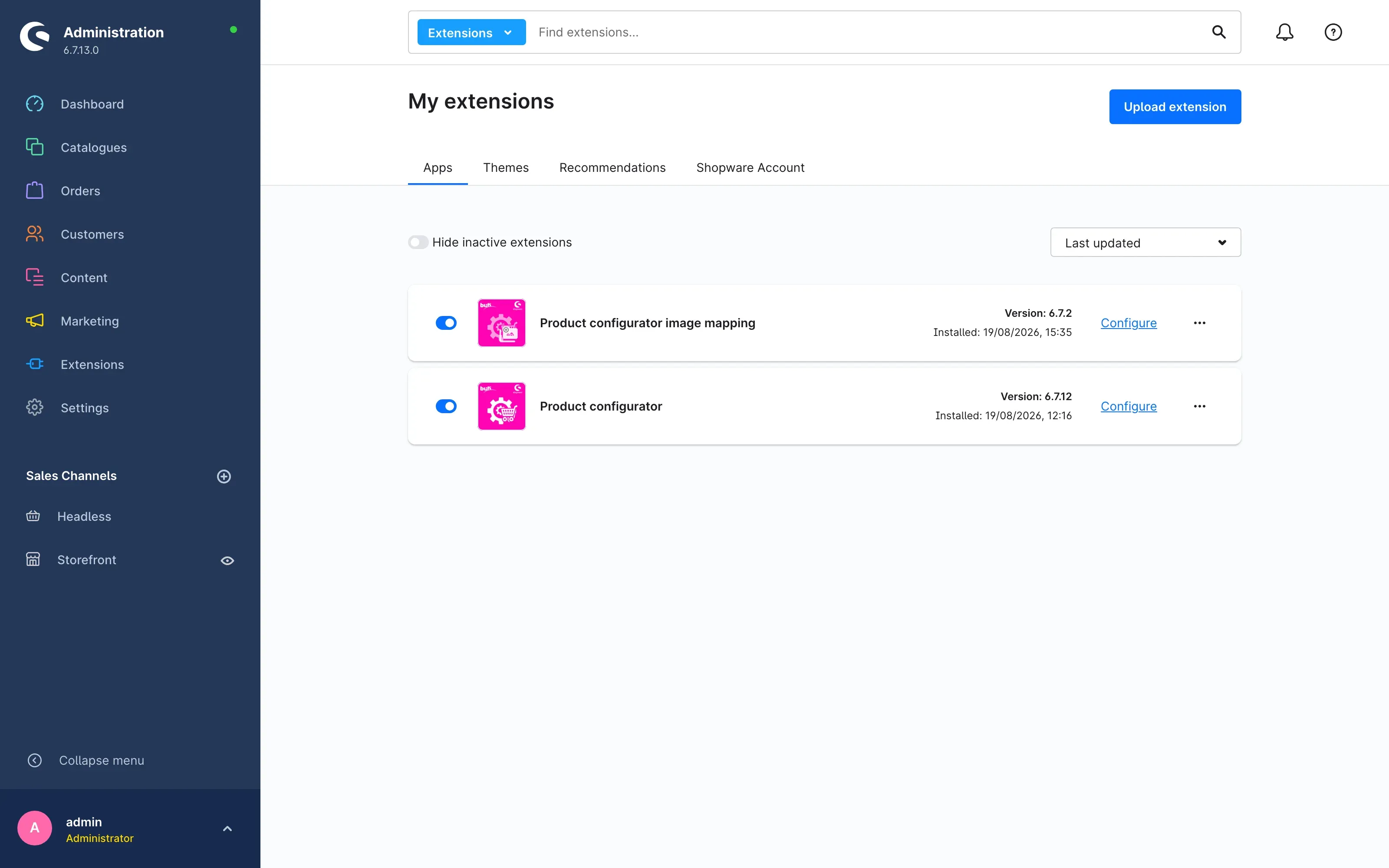Screen dimensions: 1389x868
Task: Click the Product configurator title text
Action: tap(601, 406)
